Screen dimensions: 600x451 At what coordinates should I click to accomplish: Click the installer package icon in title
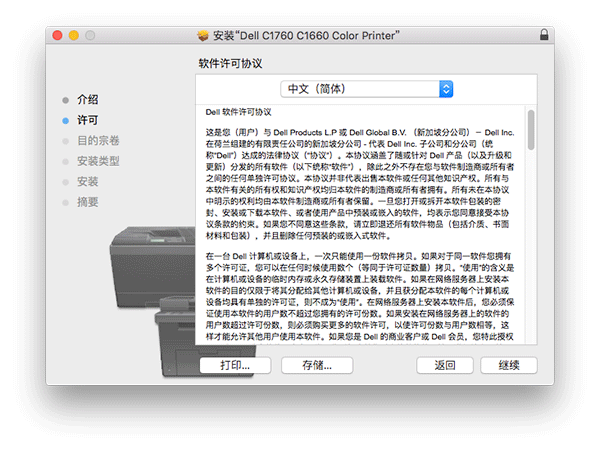pos(203,36)
